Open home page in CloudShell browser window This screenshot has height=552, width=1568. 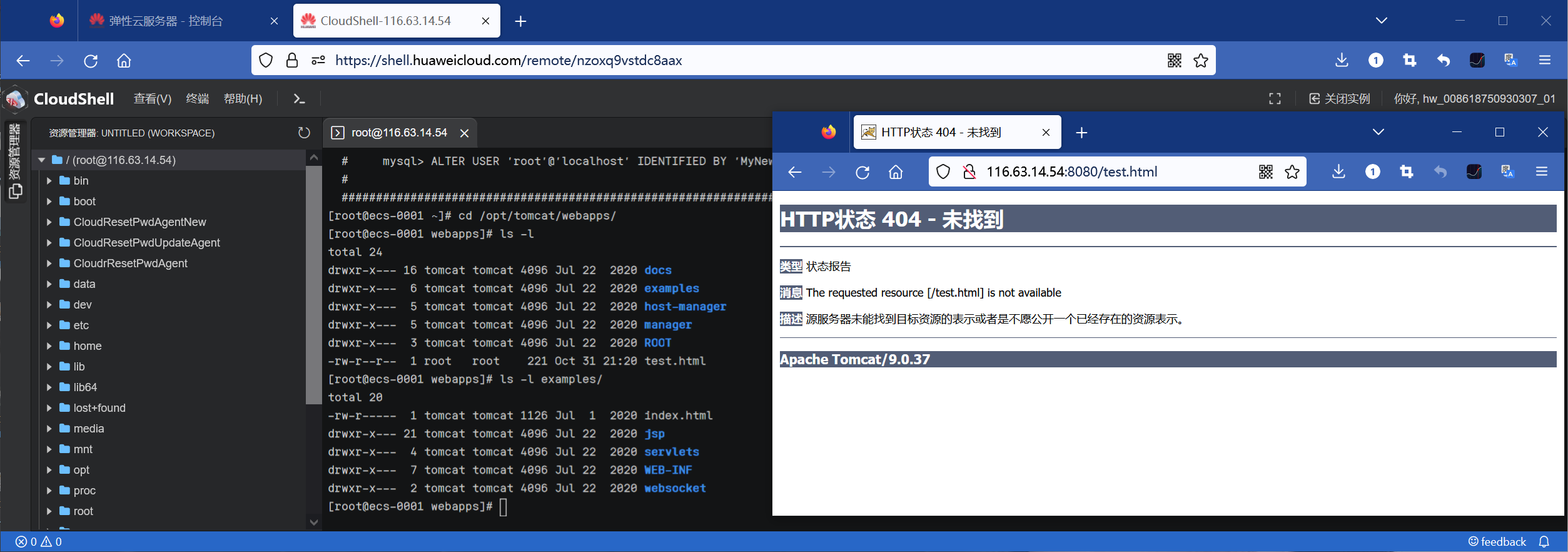tap(124, 61)
